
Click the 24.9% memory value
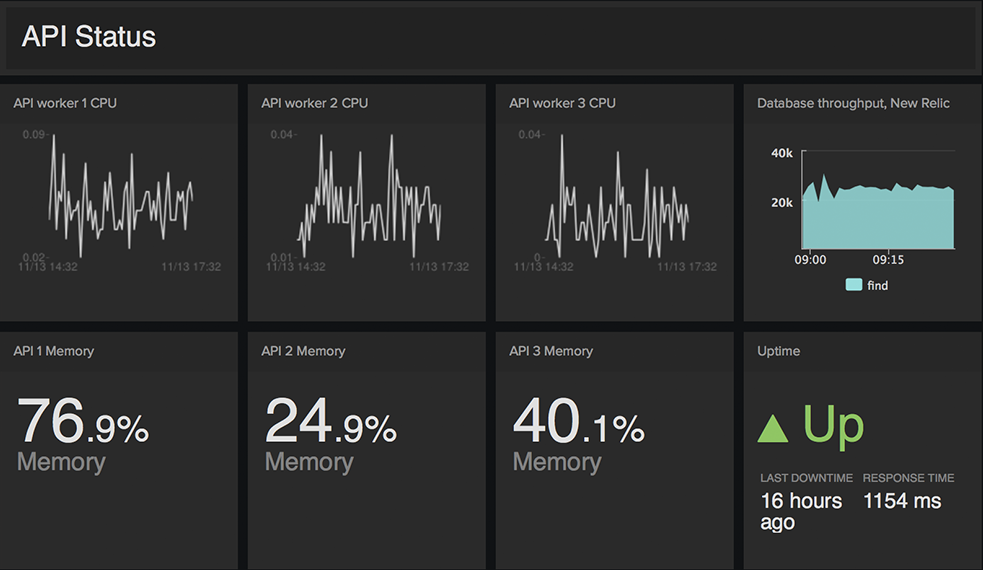tap(331, 422)
